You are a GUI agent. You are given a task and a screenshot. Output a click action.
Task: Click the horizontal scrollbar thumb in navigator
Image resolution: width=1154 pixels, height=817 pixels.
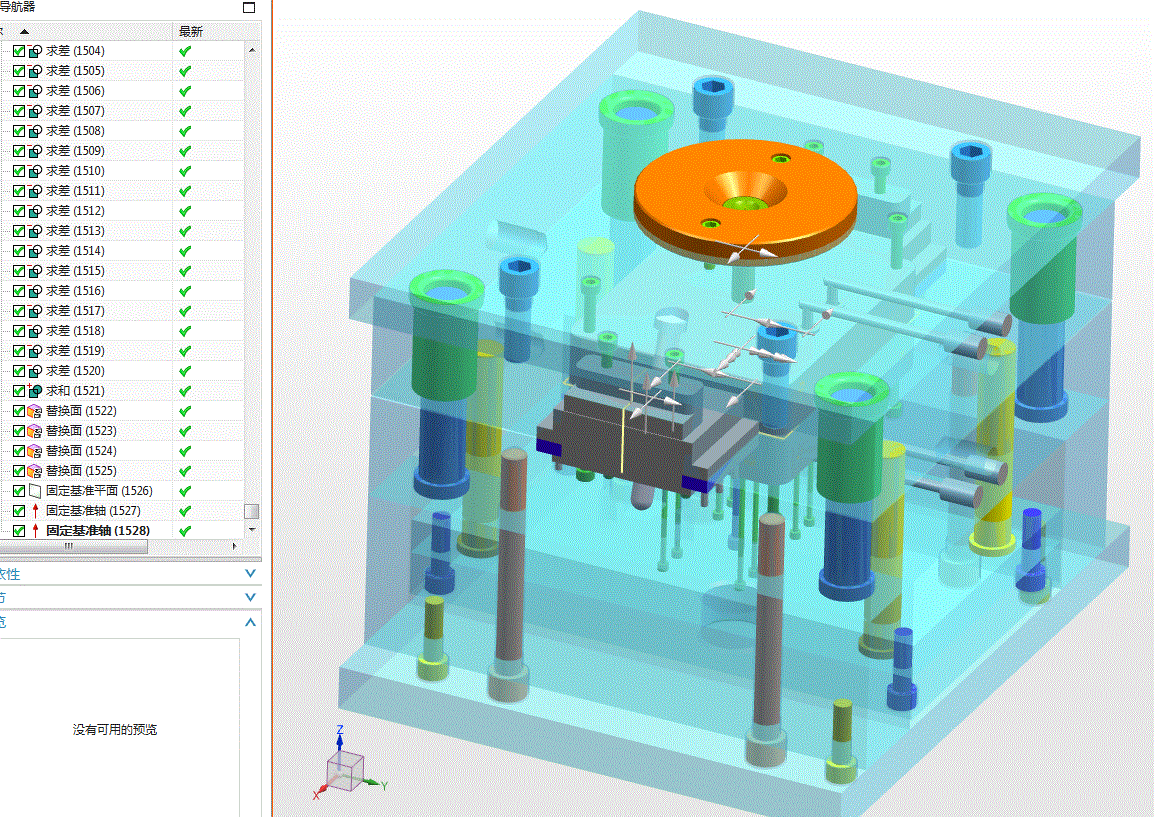pyautogui.click(x=74, y=546)
